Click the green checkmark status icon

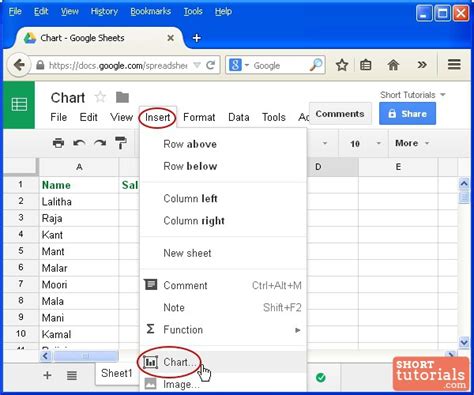point(321,378)
